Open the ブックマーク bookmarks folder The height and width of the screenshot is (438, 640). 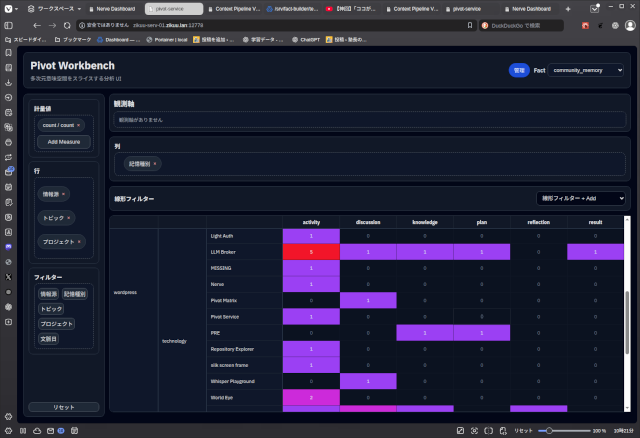(73, 40)
